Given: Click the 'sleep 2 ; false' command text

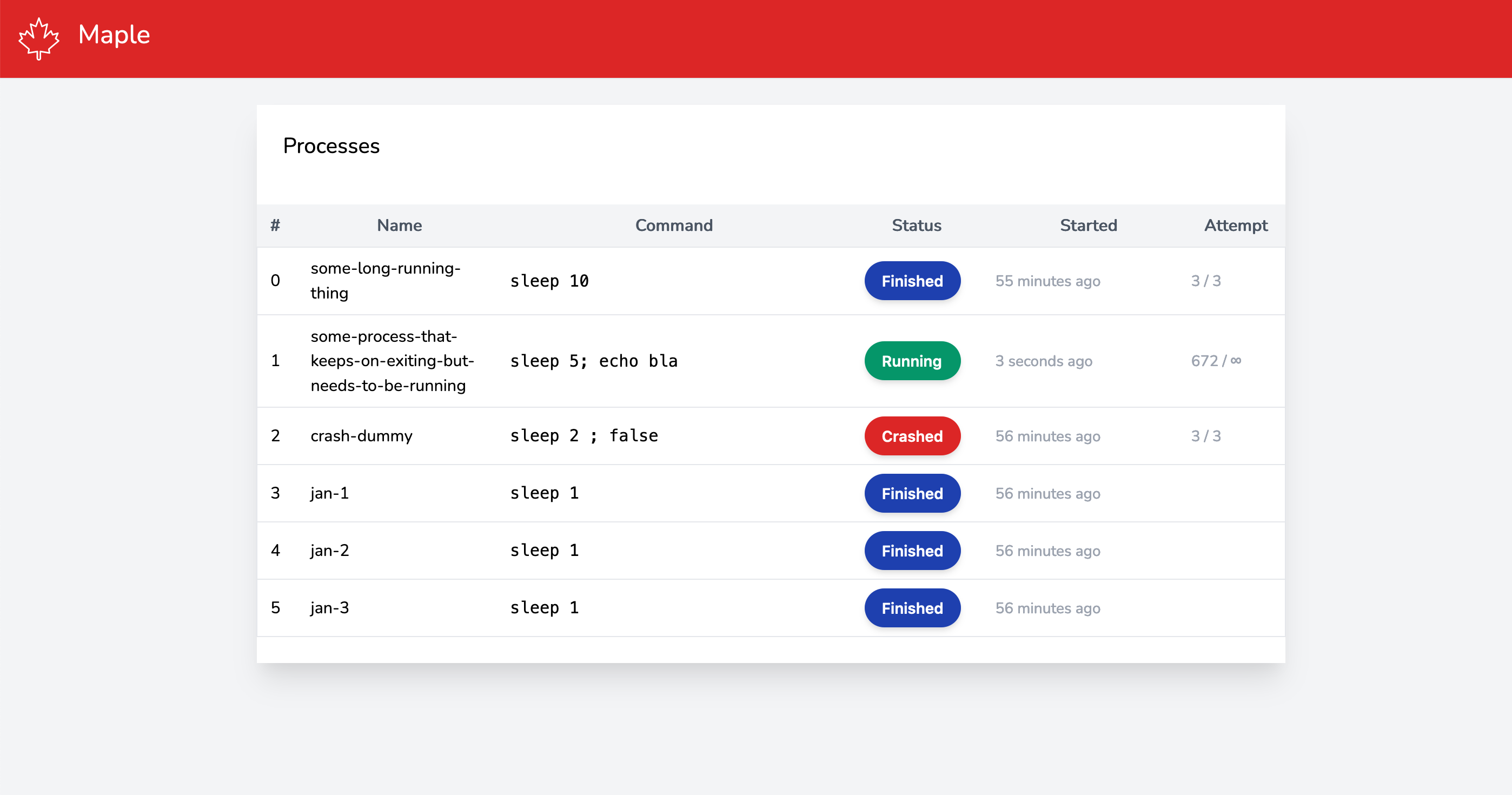Looking at the screenshot, I should tap(583, 436).
